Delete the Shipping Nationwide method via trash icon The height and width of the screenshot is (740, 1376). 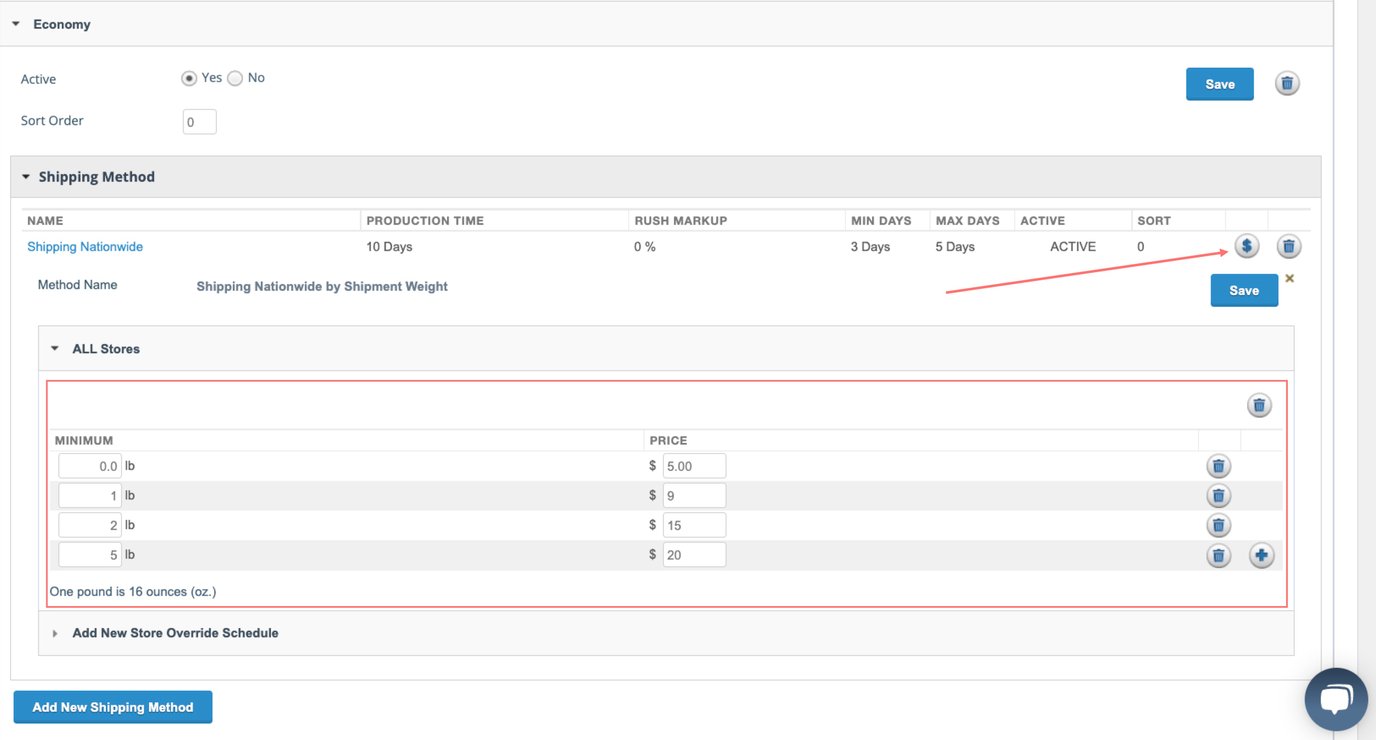[1289, 246]
